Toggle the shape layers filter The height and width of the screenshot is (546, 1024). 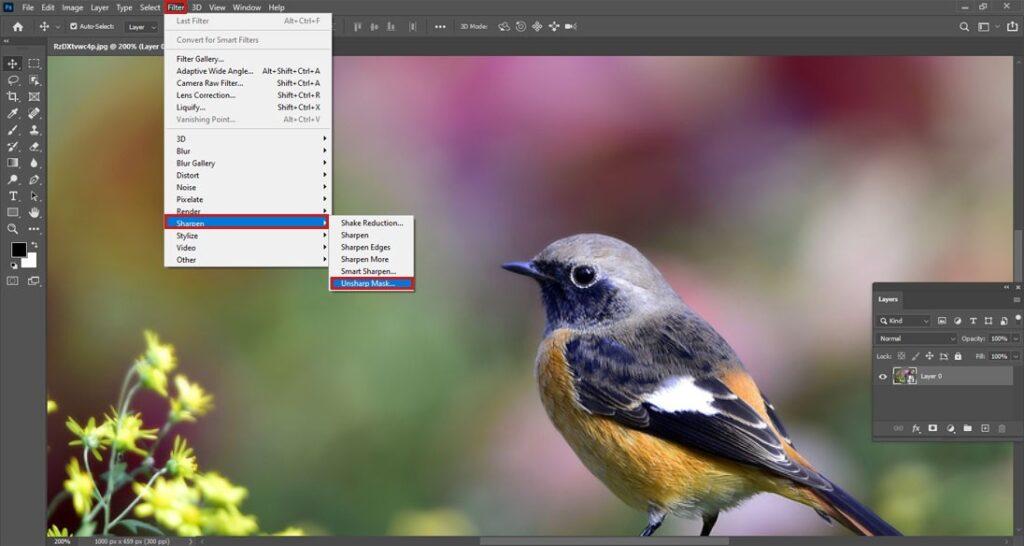[988, 321]
